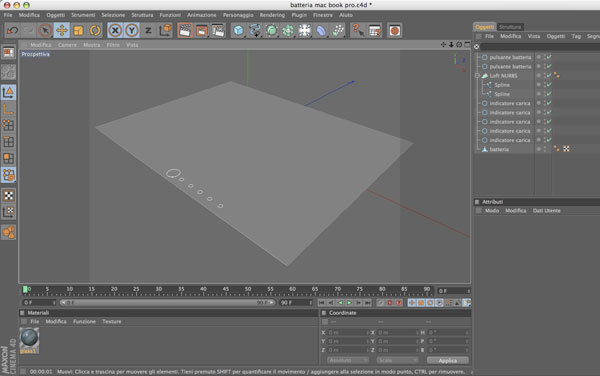Image resolution: width=600 pixels, height=376 pixels.
Task: Render to Picture Viewer icon
Action: pyautogui.click(x=201, y=30)
